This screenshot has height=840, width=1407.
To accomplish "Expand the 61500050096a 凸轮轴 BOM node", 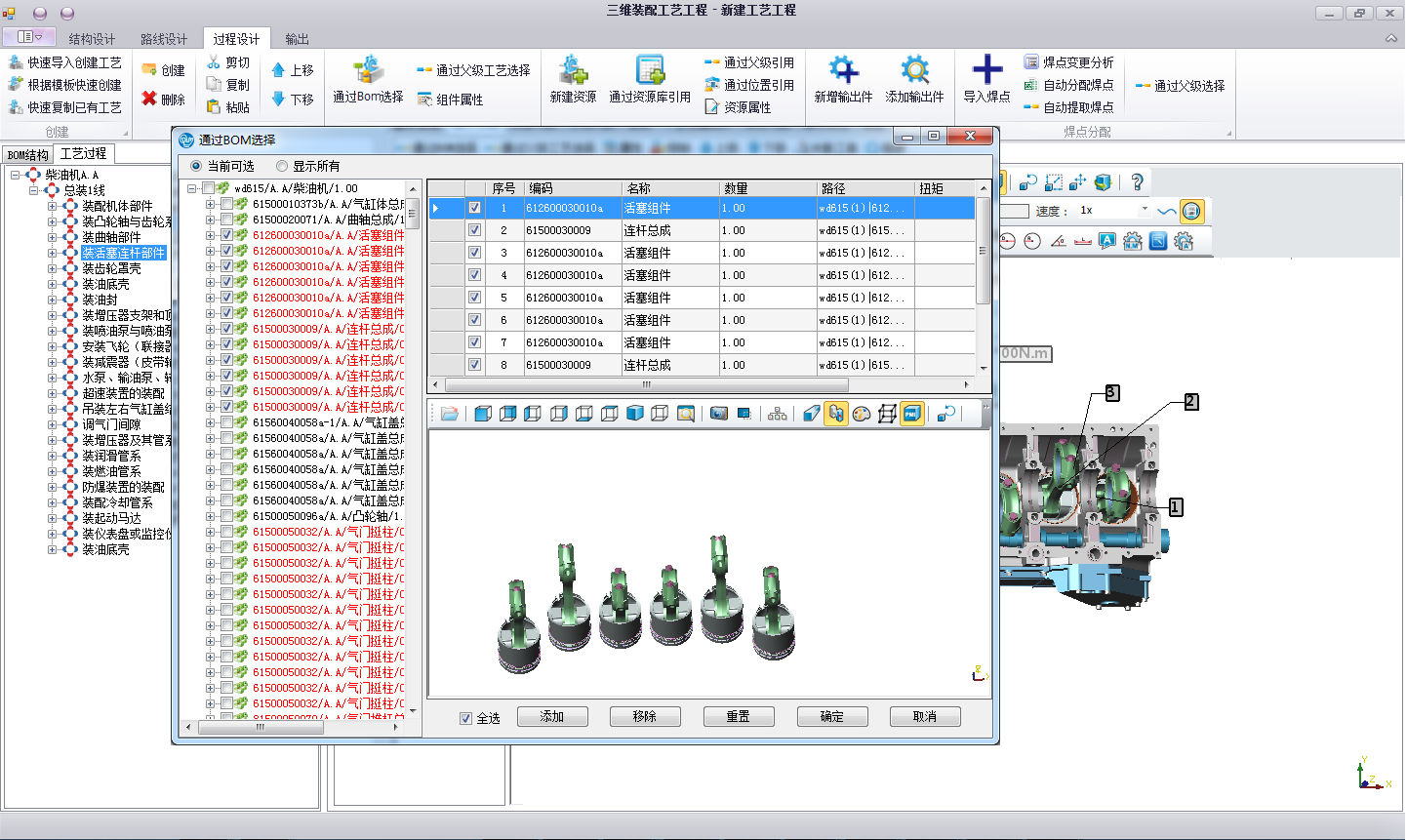I will 210,516.
